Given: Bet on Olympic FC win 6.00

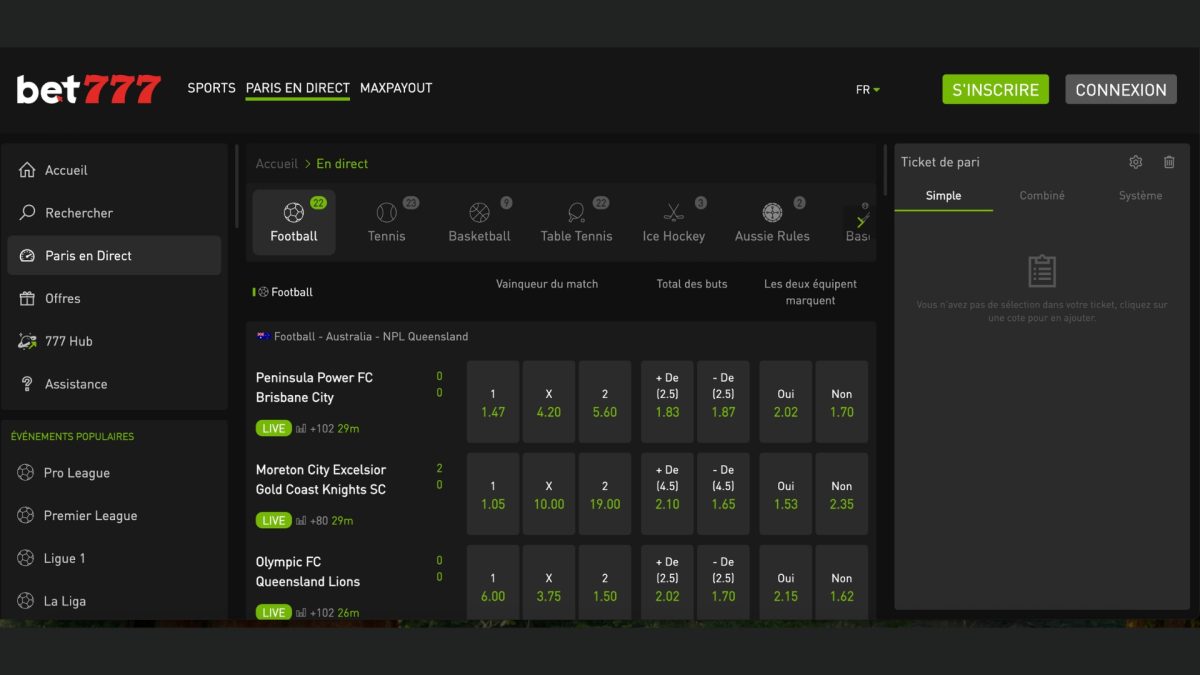Looking at the screenshot, I should pyautogui.click(x=493, y=582).
